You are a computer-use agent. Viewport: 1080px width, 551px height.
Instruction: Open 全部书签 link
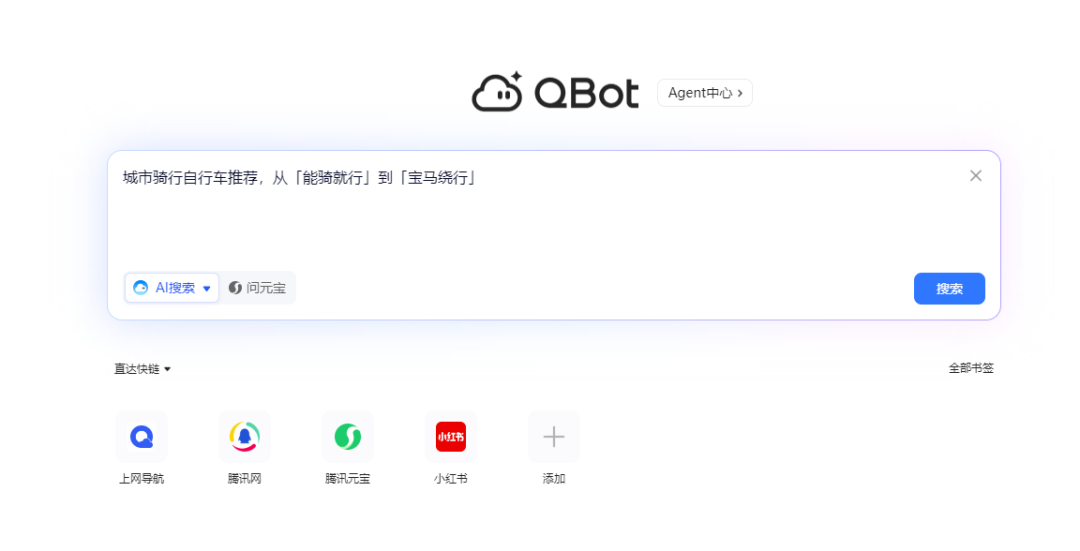click(x=970, y=368)
